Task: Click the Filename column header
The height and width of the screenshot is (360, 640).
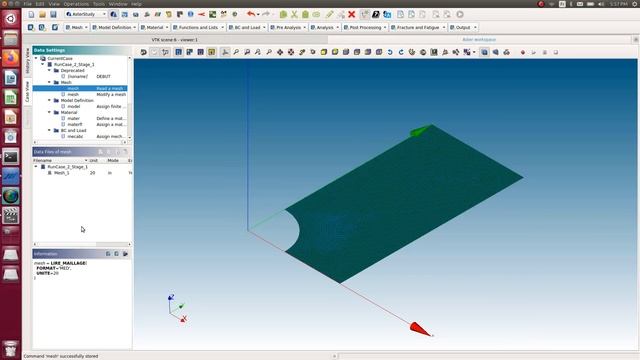Action: 60,160
